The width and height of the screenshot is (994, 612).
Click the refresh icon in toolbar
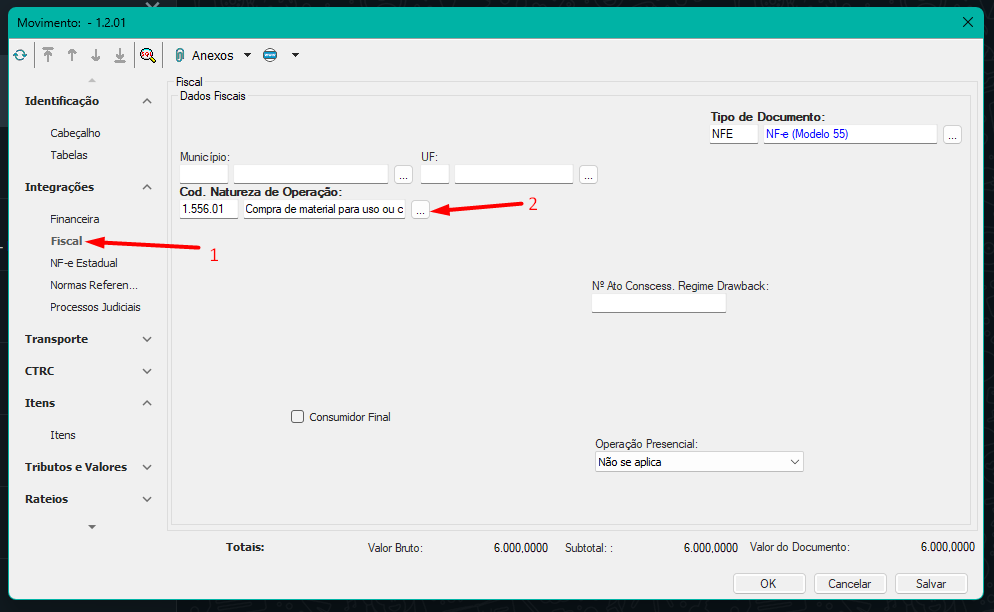coord(20,55)
